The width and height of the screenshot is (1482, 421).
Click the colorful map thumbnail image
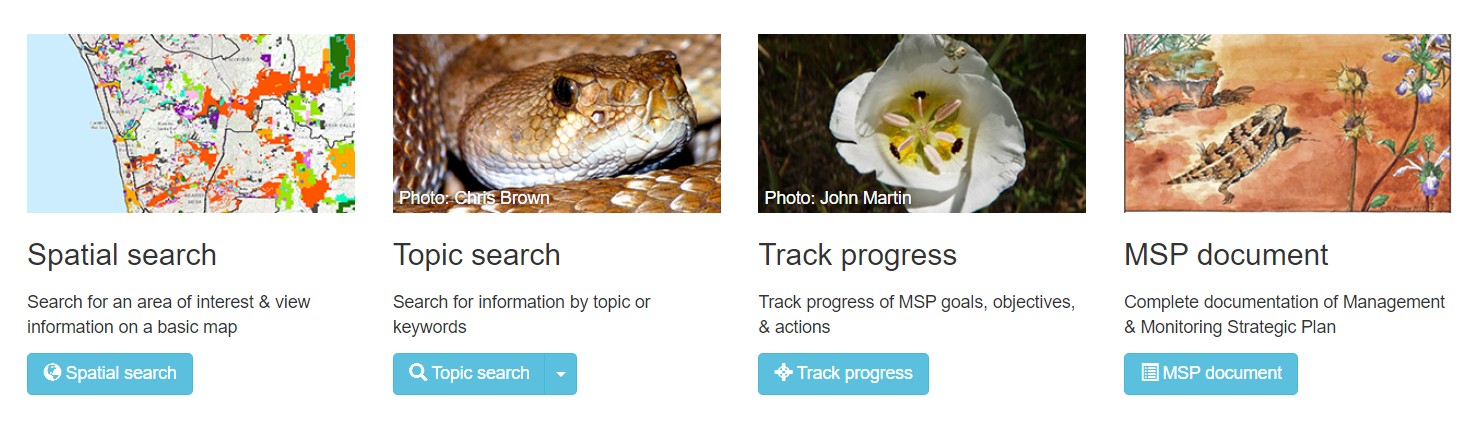[191, 123]
